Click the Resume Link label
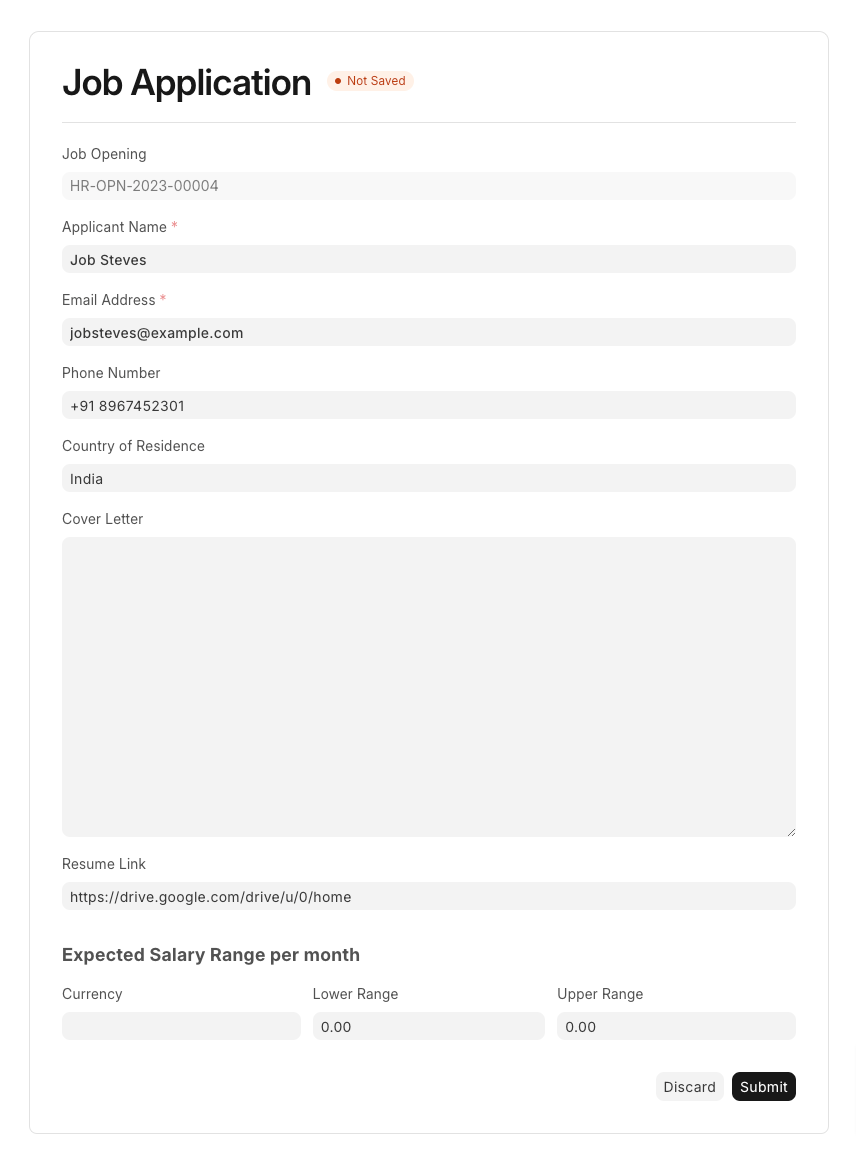The image size is (856, 1161). tap(104, 864)
